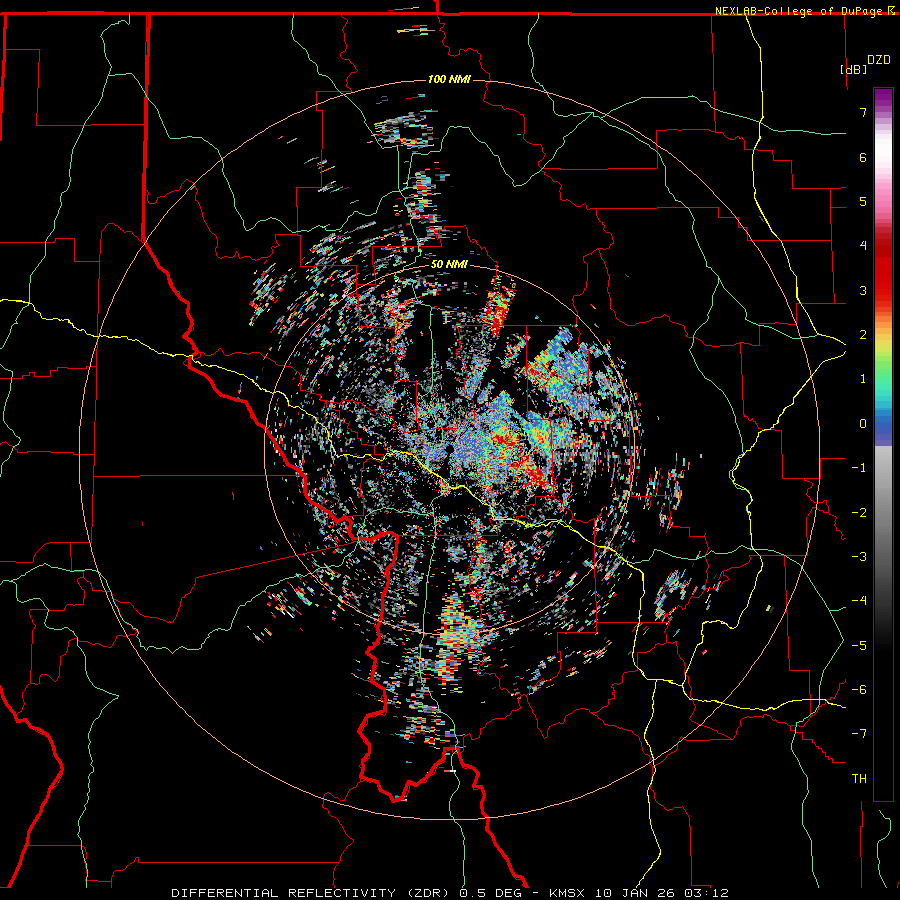Image resolution: width=900 pixels, height=900 pixels.
Task: Click the 2 value on color scale
Action: 863,335
